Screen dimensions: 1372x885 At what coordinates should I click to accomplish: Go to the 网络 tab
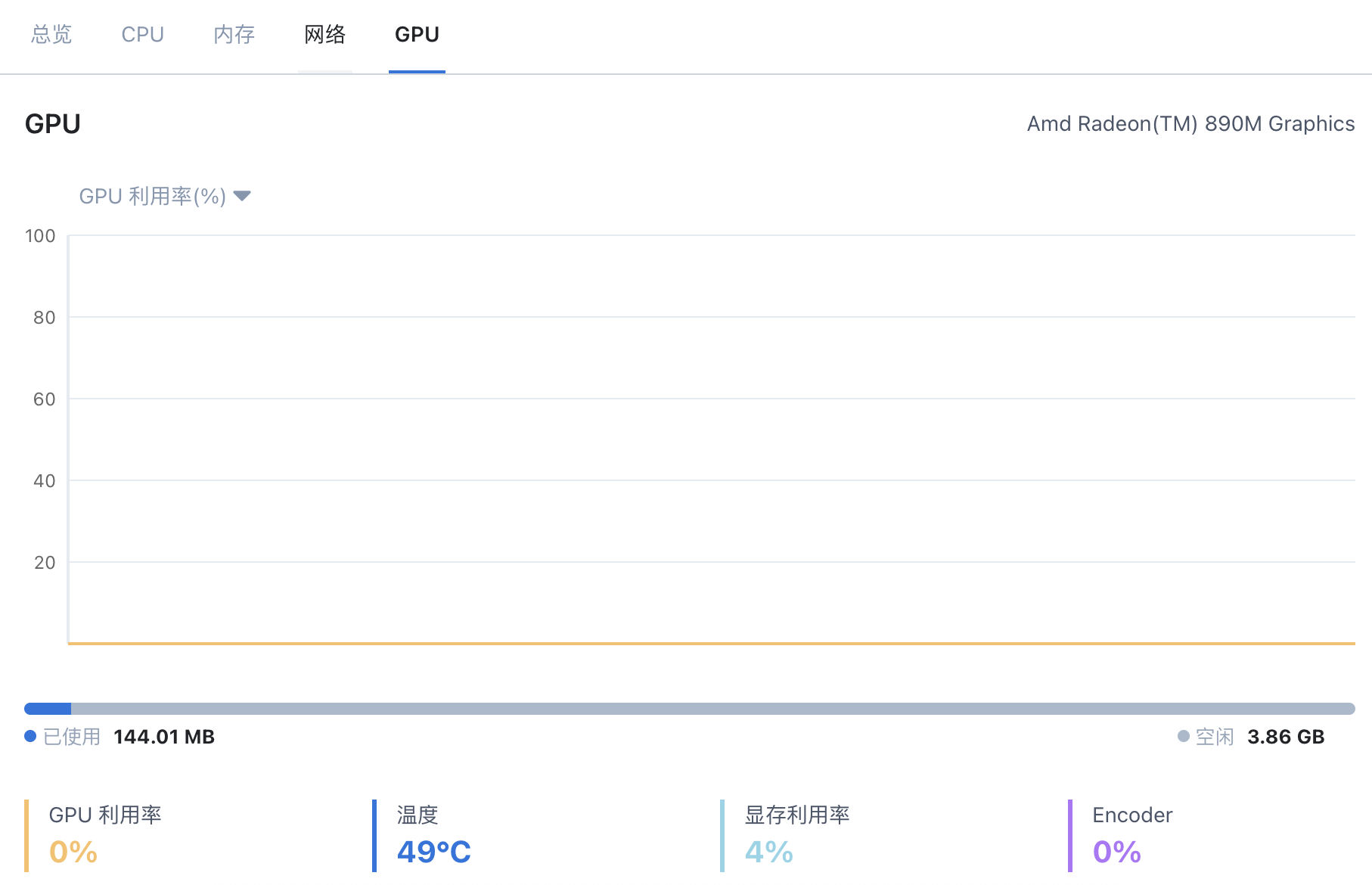pyautogui.click(x=324, y=35)
